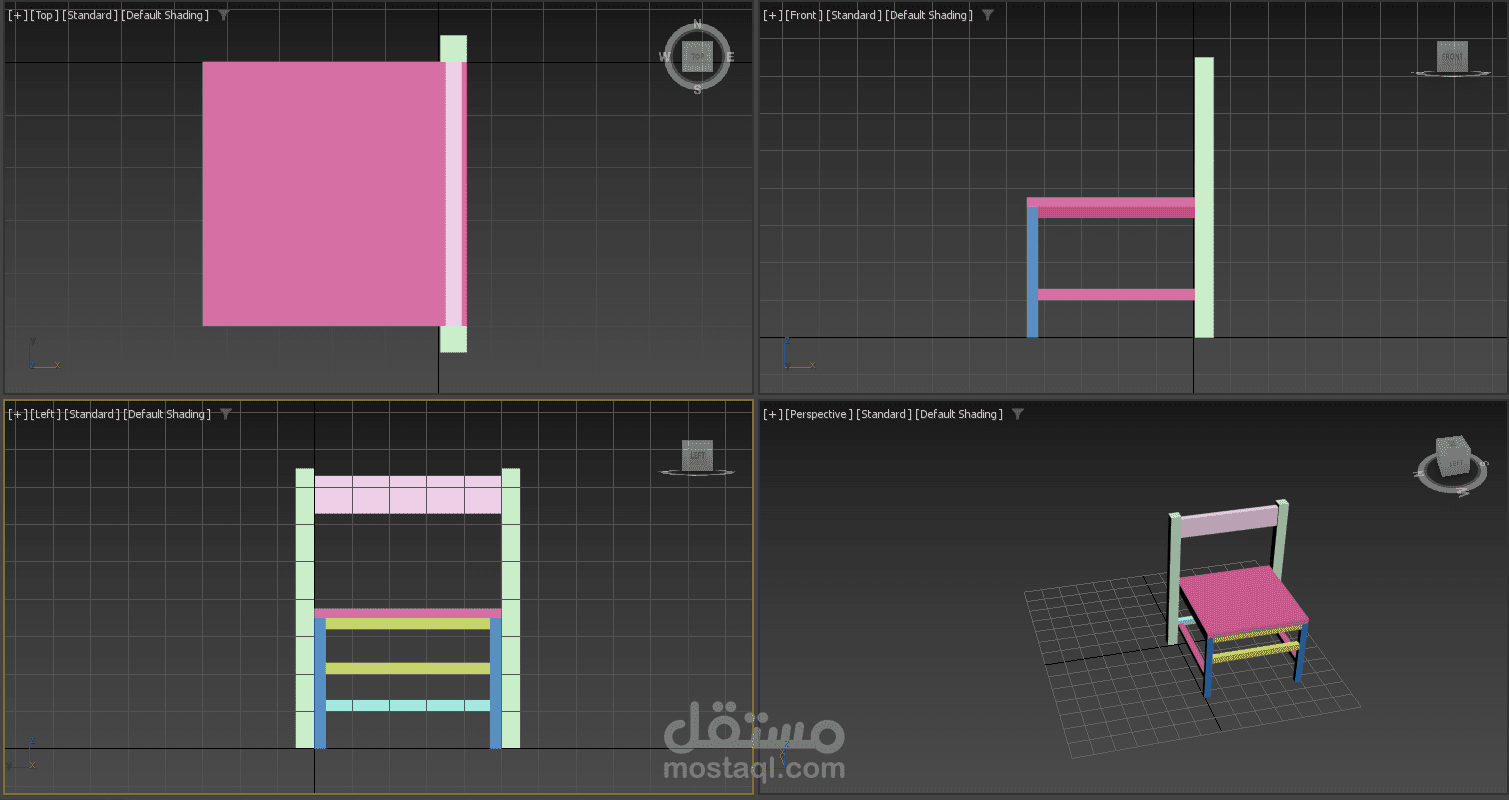The image size is (1509, 800).
Task: Click the E compass point on the Top ViewCube
Action: [730, 57]
